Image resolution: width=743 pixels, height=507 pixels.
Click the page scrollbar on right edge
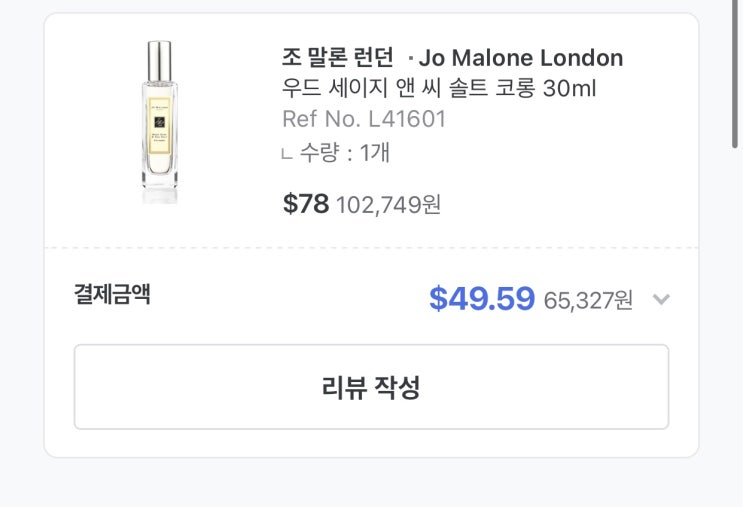click(x=737, y=80)
